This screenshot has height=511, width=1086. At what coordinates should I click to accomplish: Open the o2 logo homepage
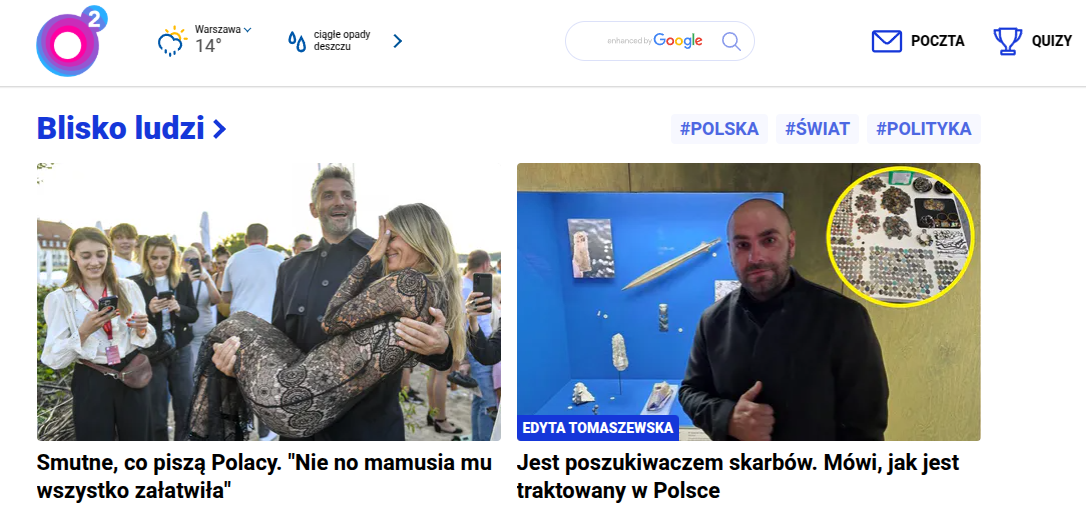click(x=71, y=41)
